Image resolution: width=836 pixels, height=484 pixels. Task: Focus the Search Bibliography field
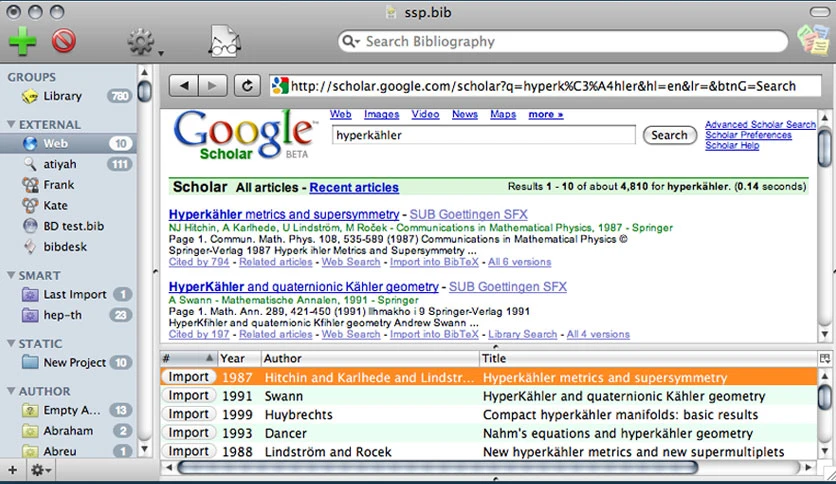click(562, 42)
